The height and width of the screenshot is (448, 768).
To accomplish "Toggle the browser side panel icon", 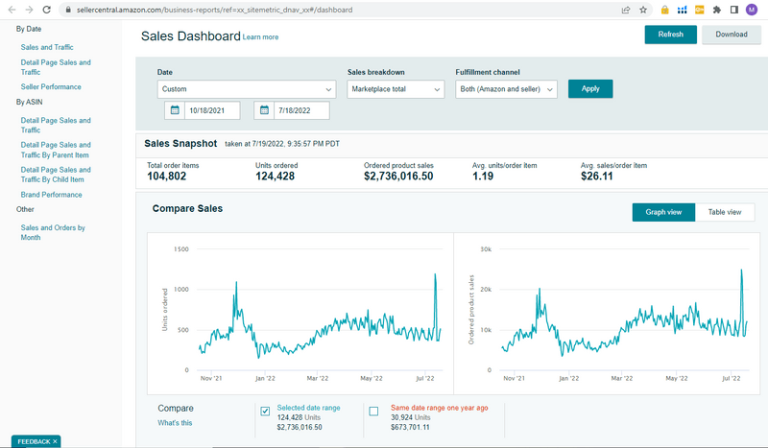I will tap(733, 9).
